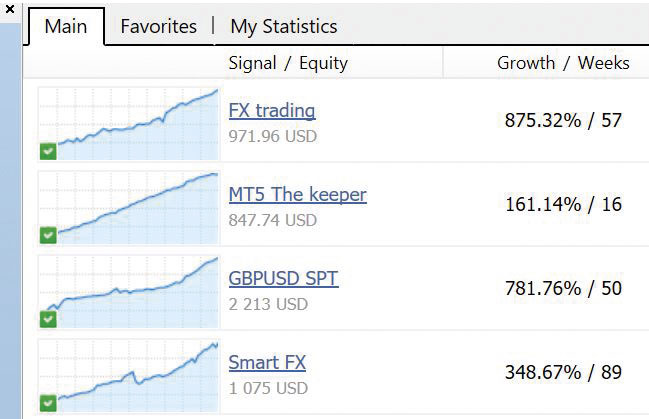Click green checkmark on Smart FX chart
This screenshot has width=649, height=419.
(48, 402)
